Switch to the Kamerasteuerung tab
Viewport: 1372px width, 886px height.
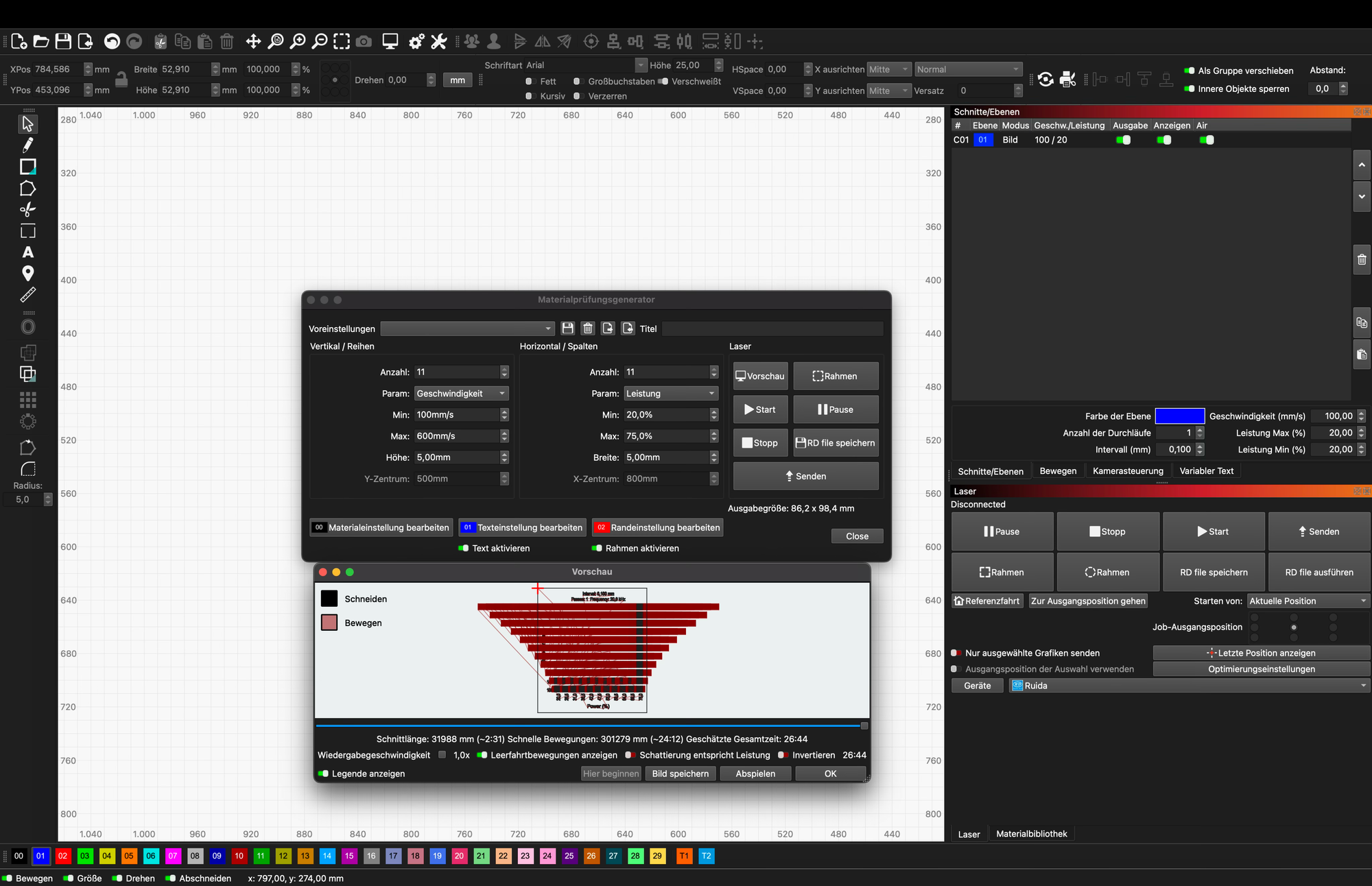(1128, 471)
